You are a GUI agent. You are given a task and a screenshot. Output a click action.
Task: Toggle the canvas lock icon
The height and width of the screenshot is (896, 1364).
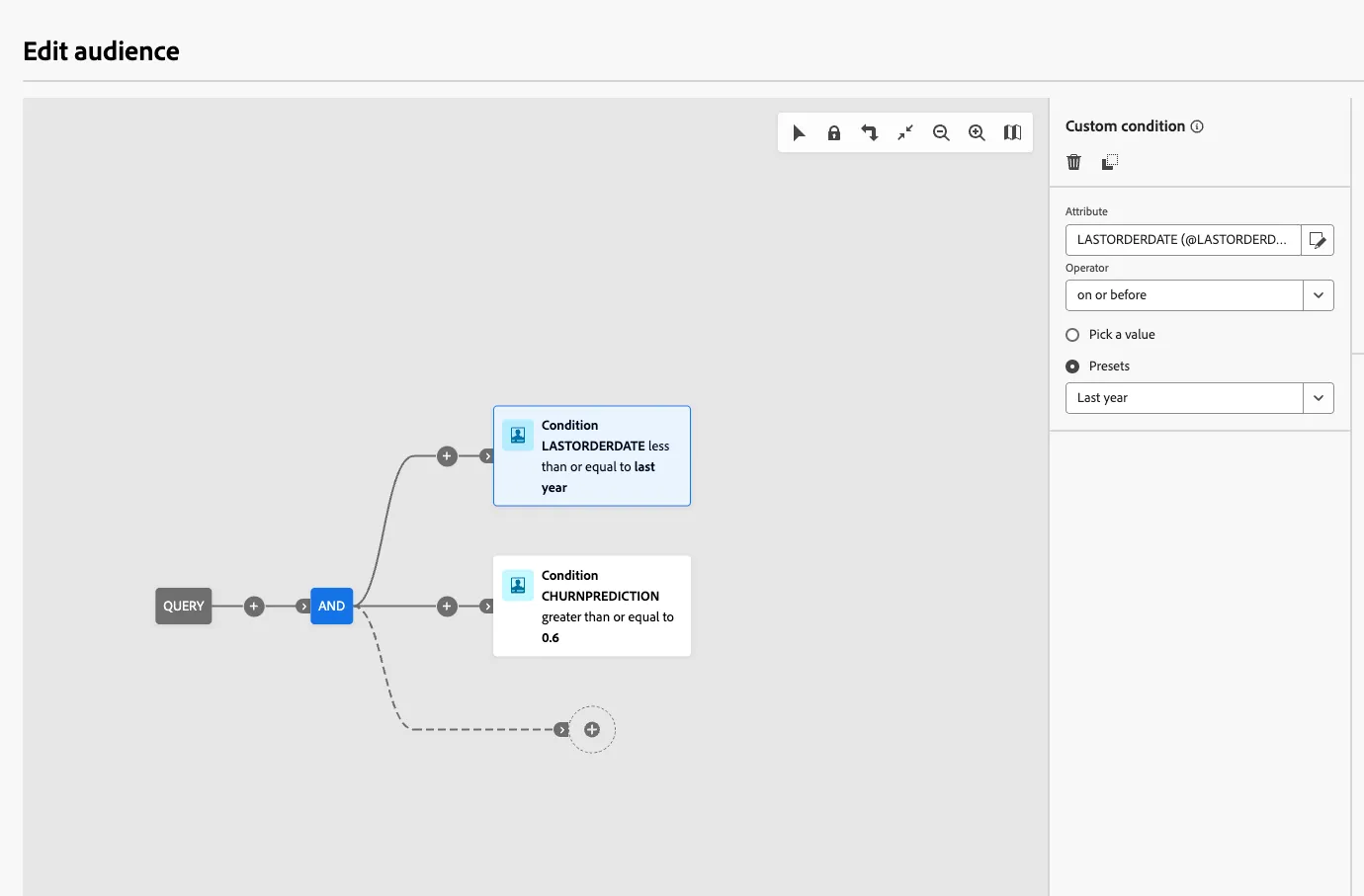[834, 132]
